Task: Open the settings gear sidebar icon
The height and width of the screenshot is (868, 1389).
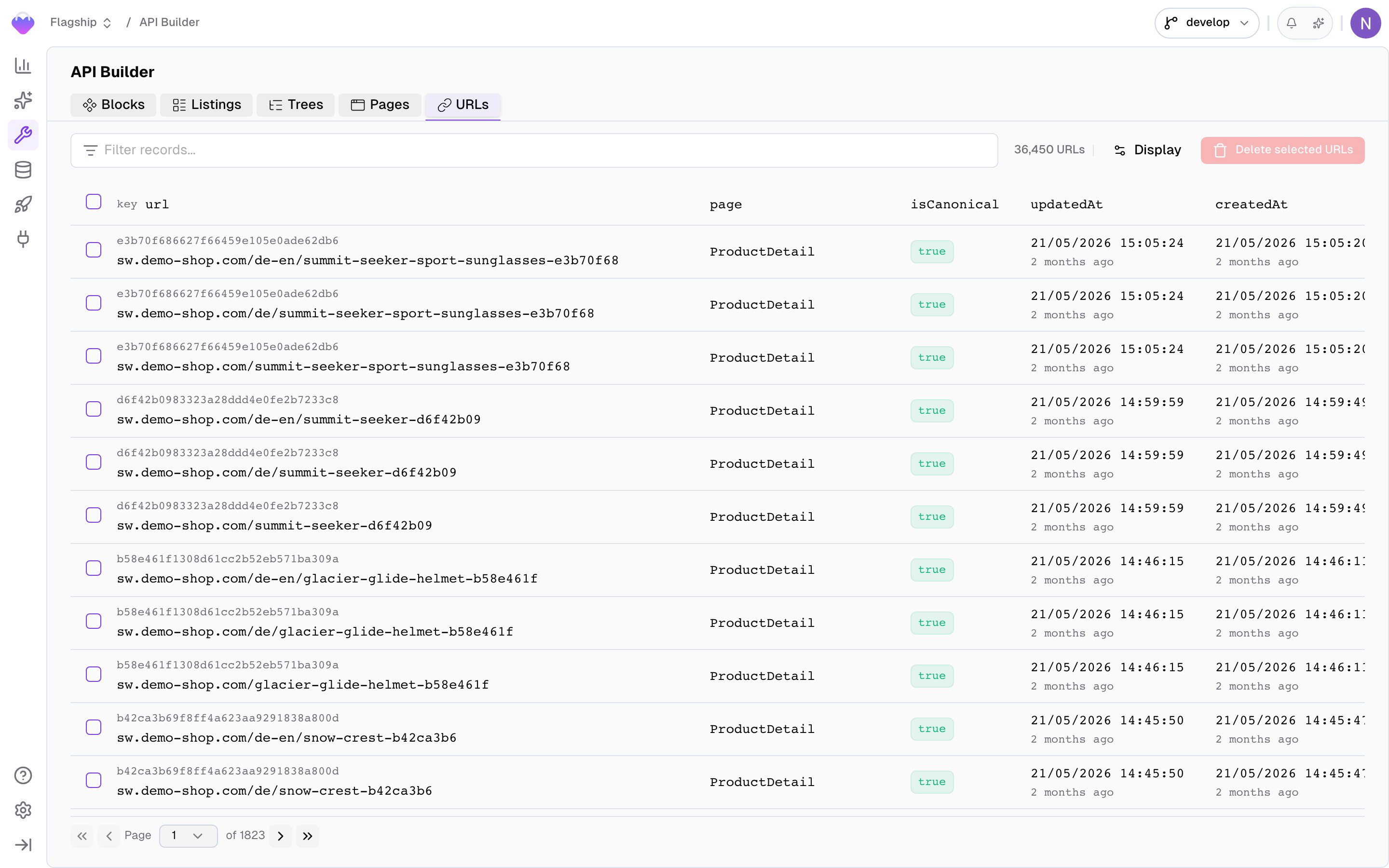Action: [23, 810]
